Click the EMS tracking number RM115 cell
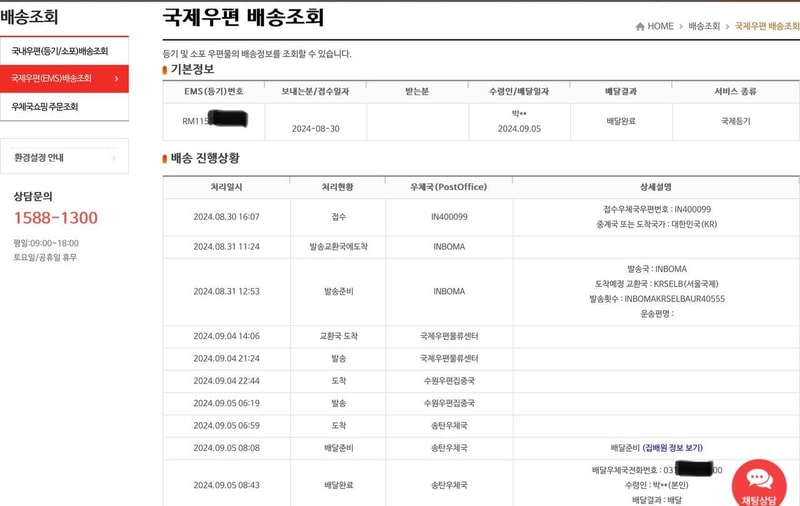 [213, 120]
